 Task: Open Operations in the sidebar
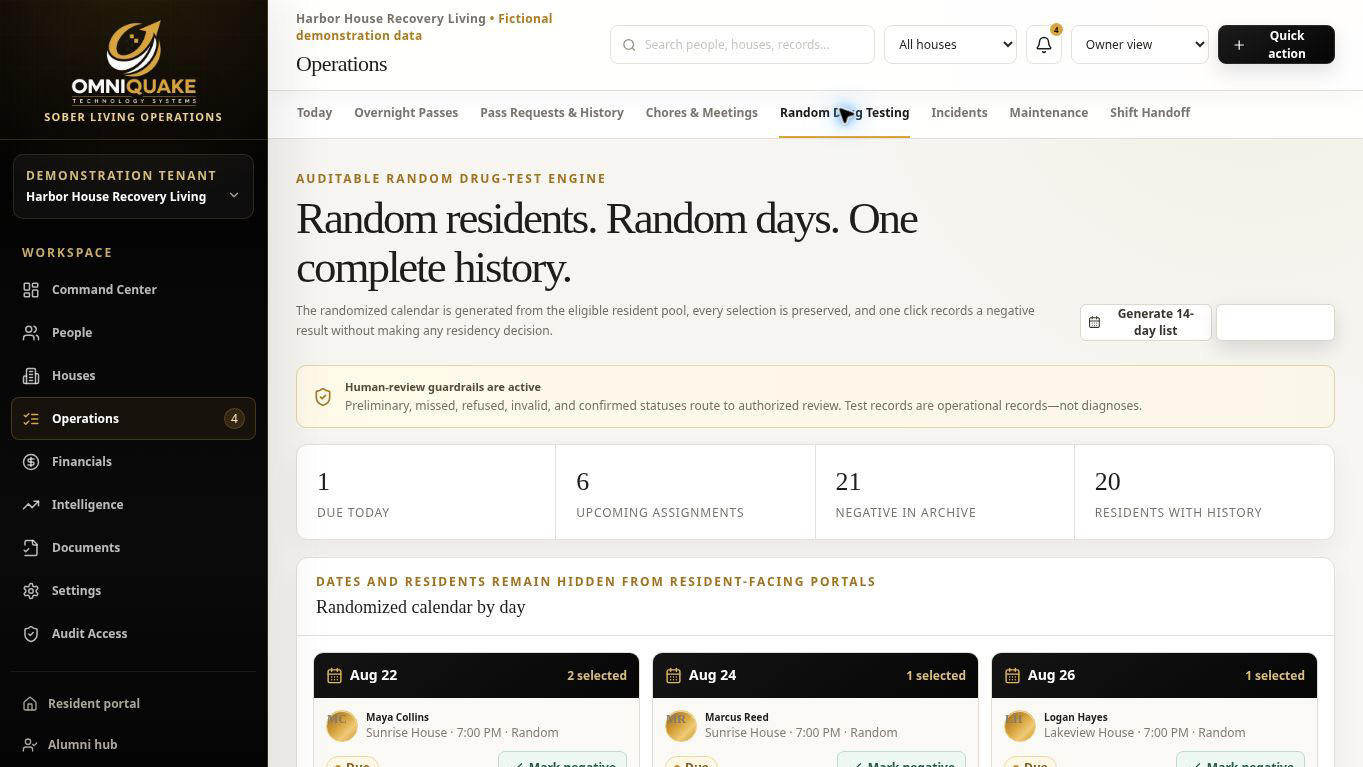(133, 419)
